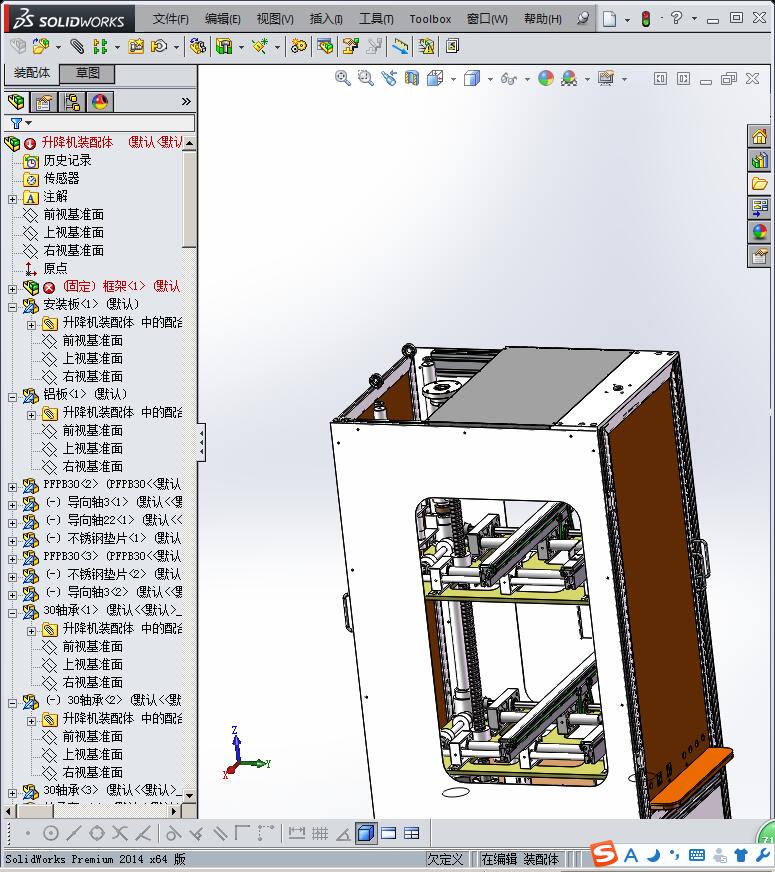Click the Apply Scene icon
Viewport: 775px width, 872px height.
coord(569,78)
